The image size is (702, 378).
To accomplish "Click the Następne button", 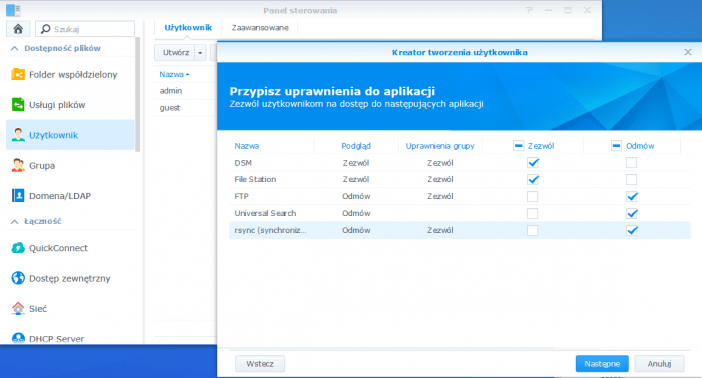I will 602,364.
